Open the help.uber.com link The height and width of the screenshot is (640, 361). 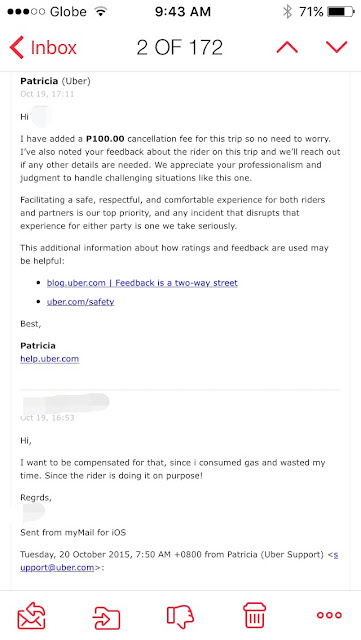(x=49, y=359)
